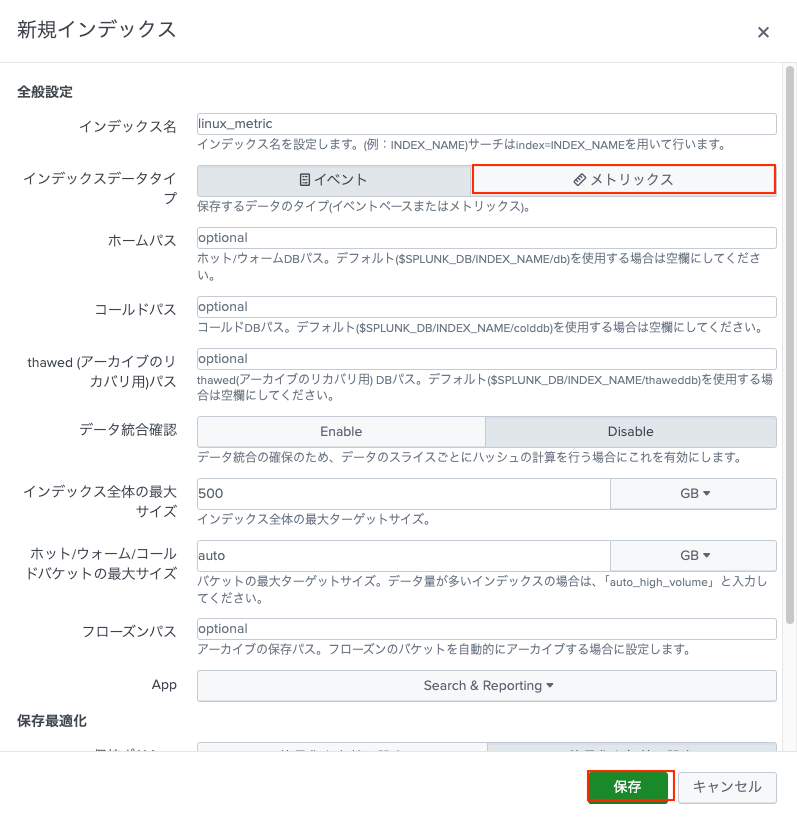The width and height of the screenshot is (797, 824).
Task: Select right option in 保存最適化 toggle row
Action: 630,746
